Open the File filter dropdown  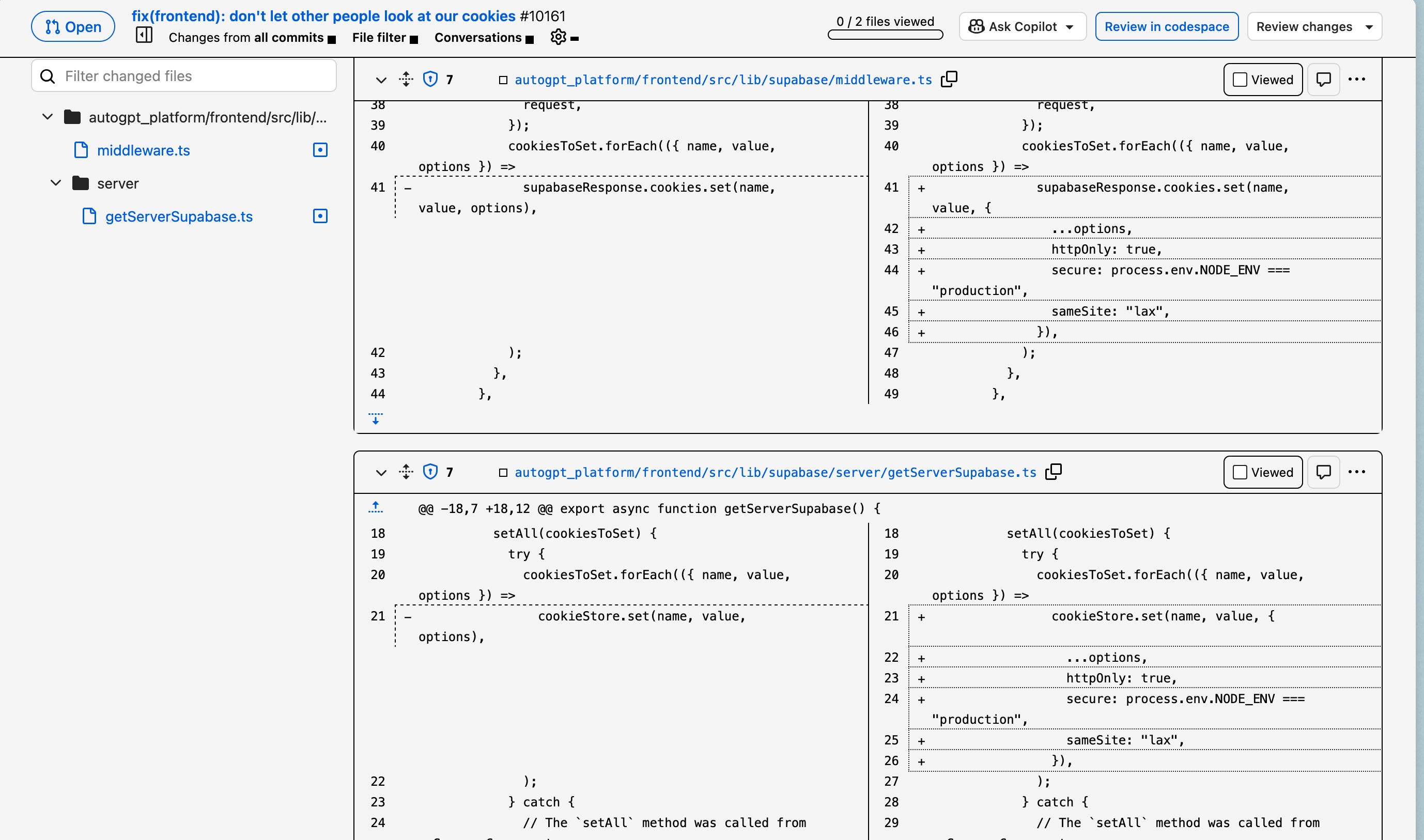(385, 38)
